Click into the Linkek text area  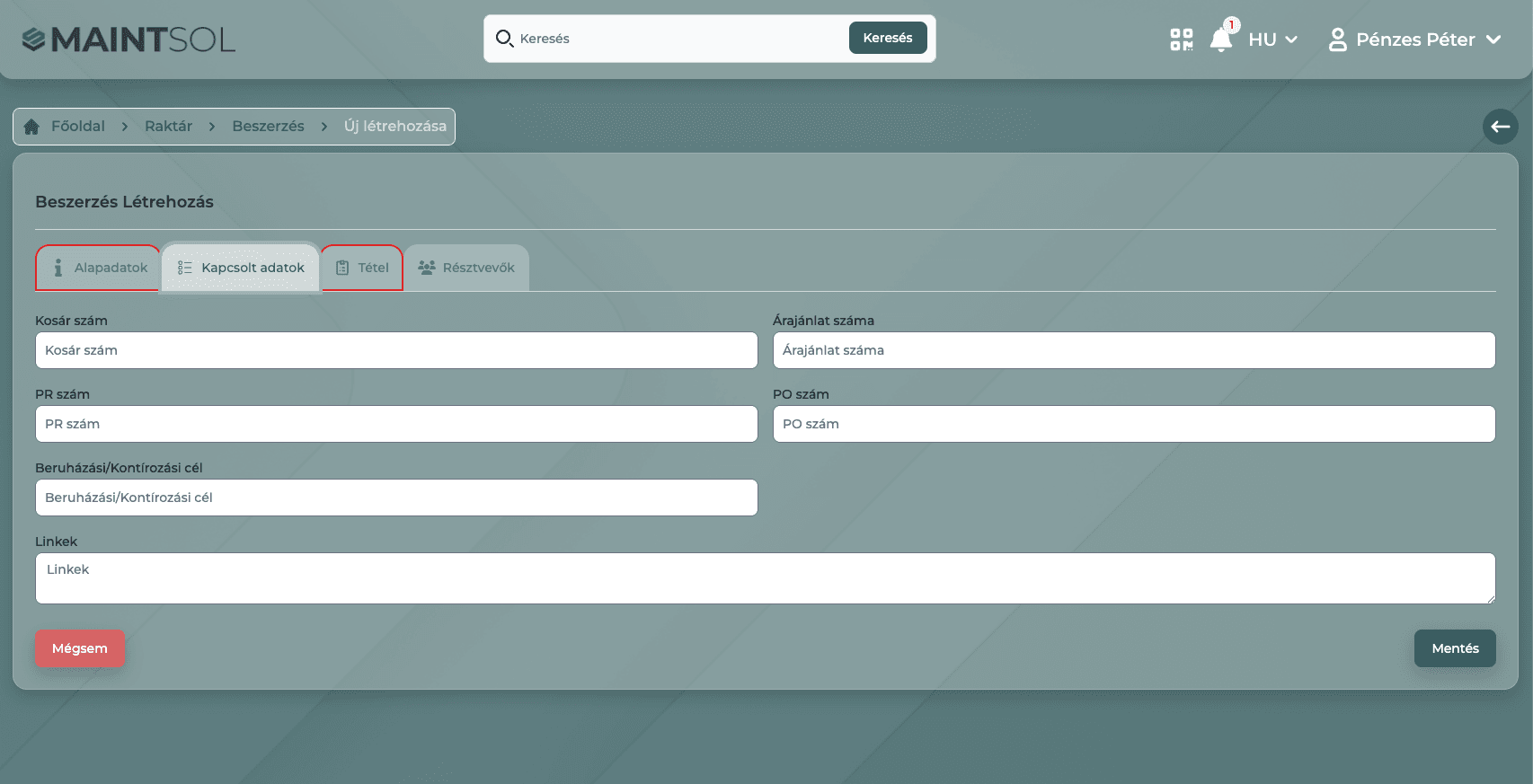765,578
